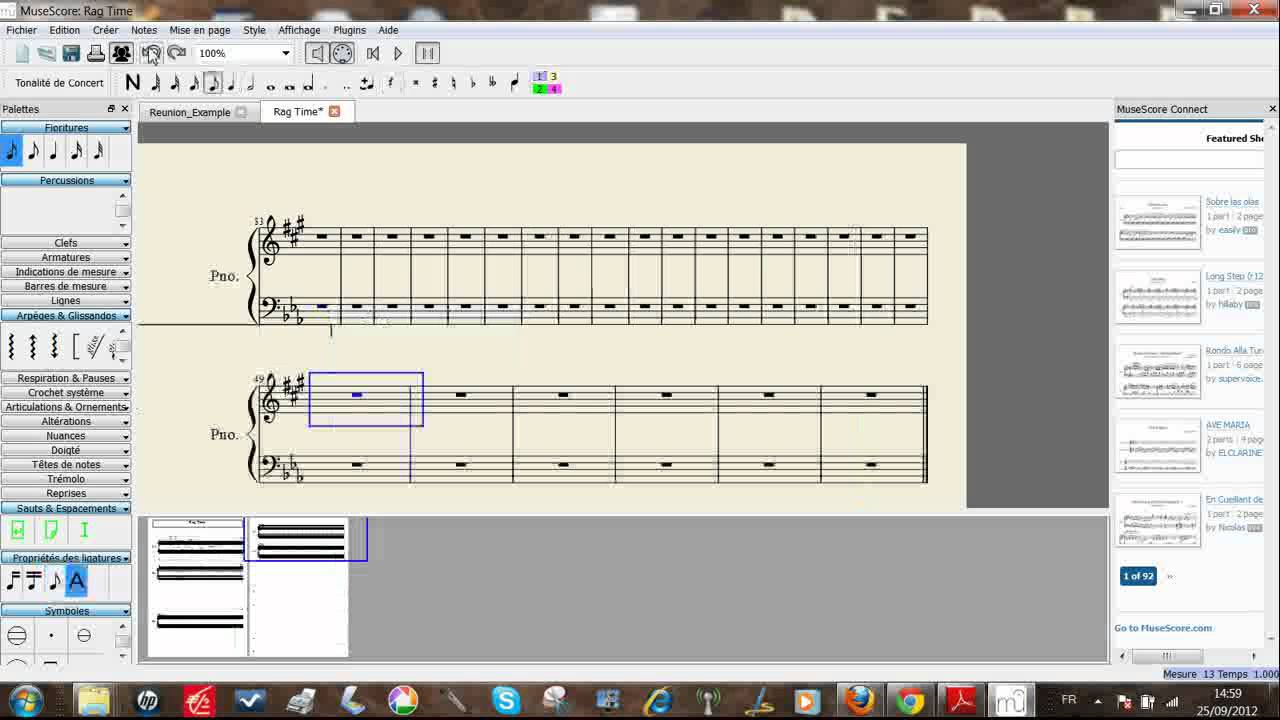Apply the natural accidental
Viewport: 1280px width, 720px height.
coord(454,83)
